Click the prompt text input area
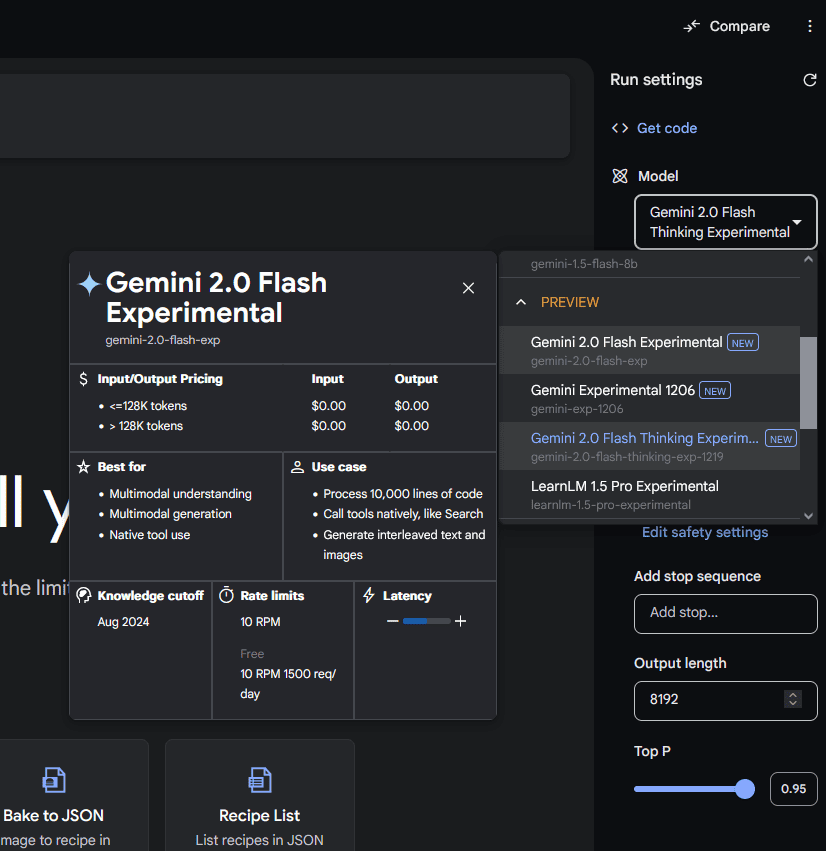Viewport: 826px width, 851px height. click(285, 116)
